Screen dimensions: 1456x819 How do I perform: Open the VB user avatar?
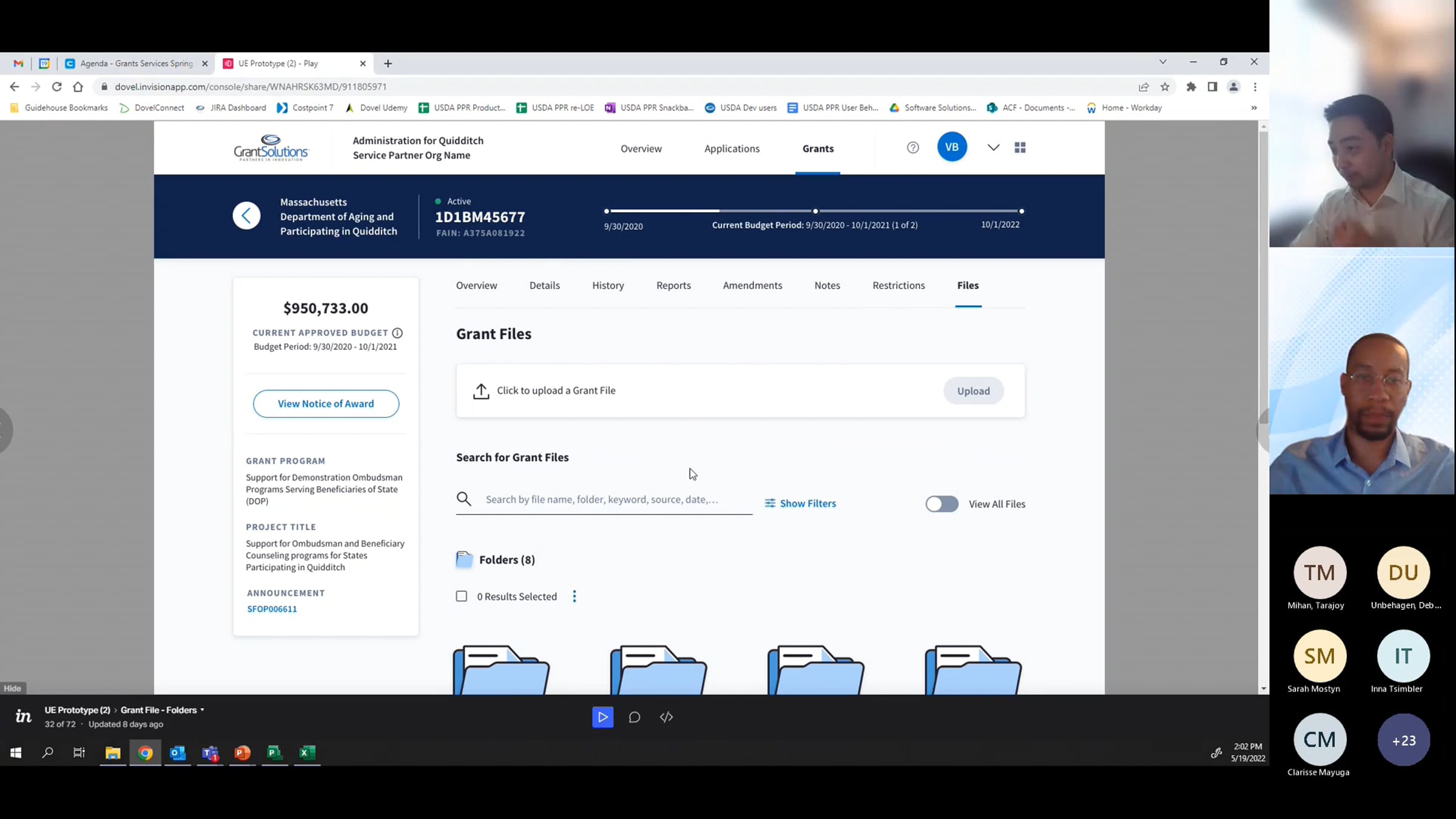click(952, 147)
